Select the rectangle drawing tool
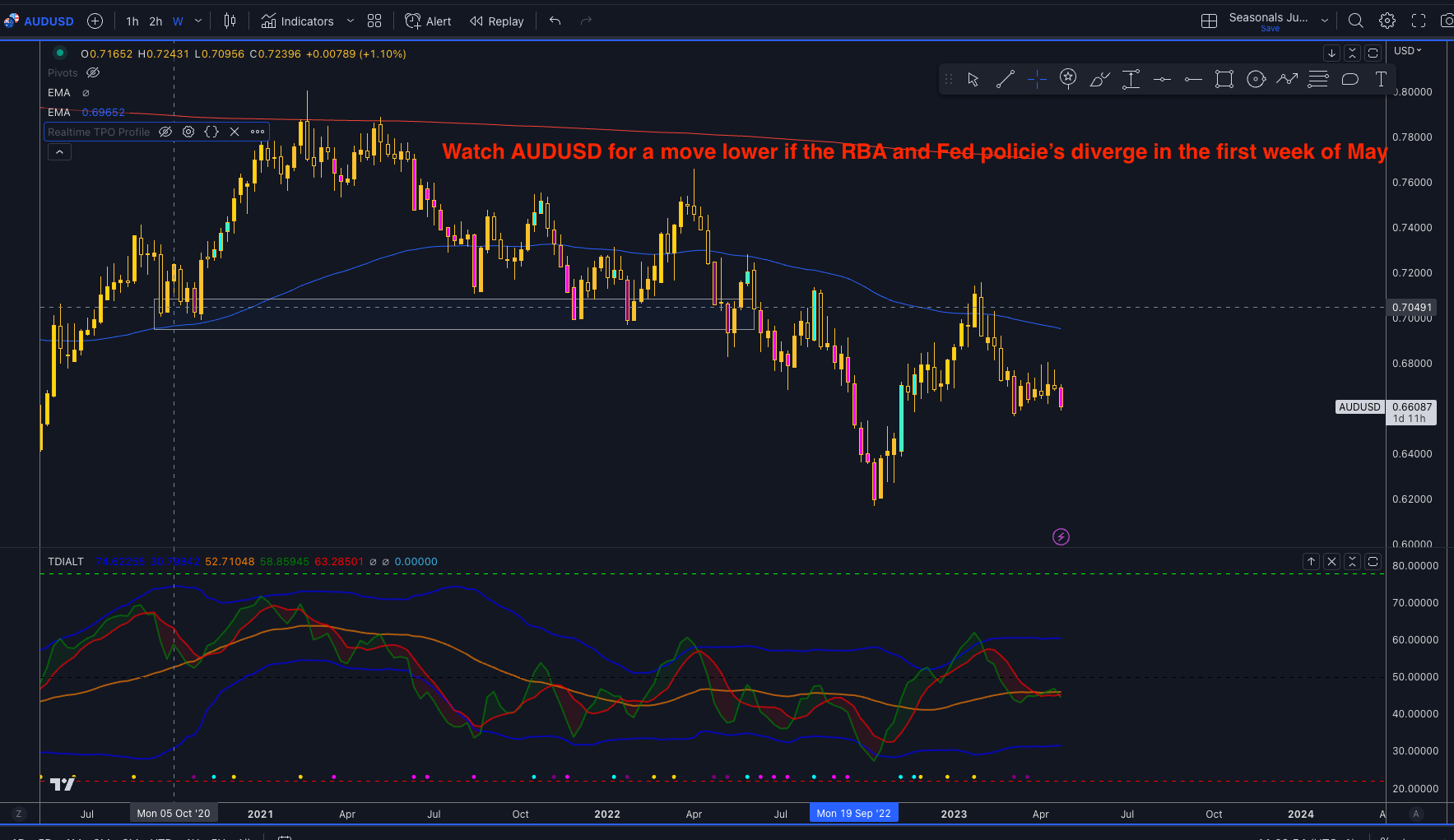The height and width of the screenshot is (840, 1454). point(1224,79)
